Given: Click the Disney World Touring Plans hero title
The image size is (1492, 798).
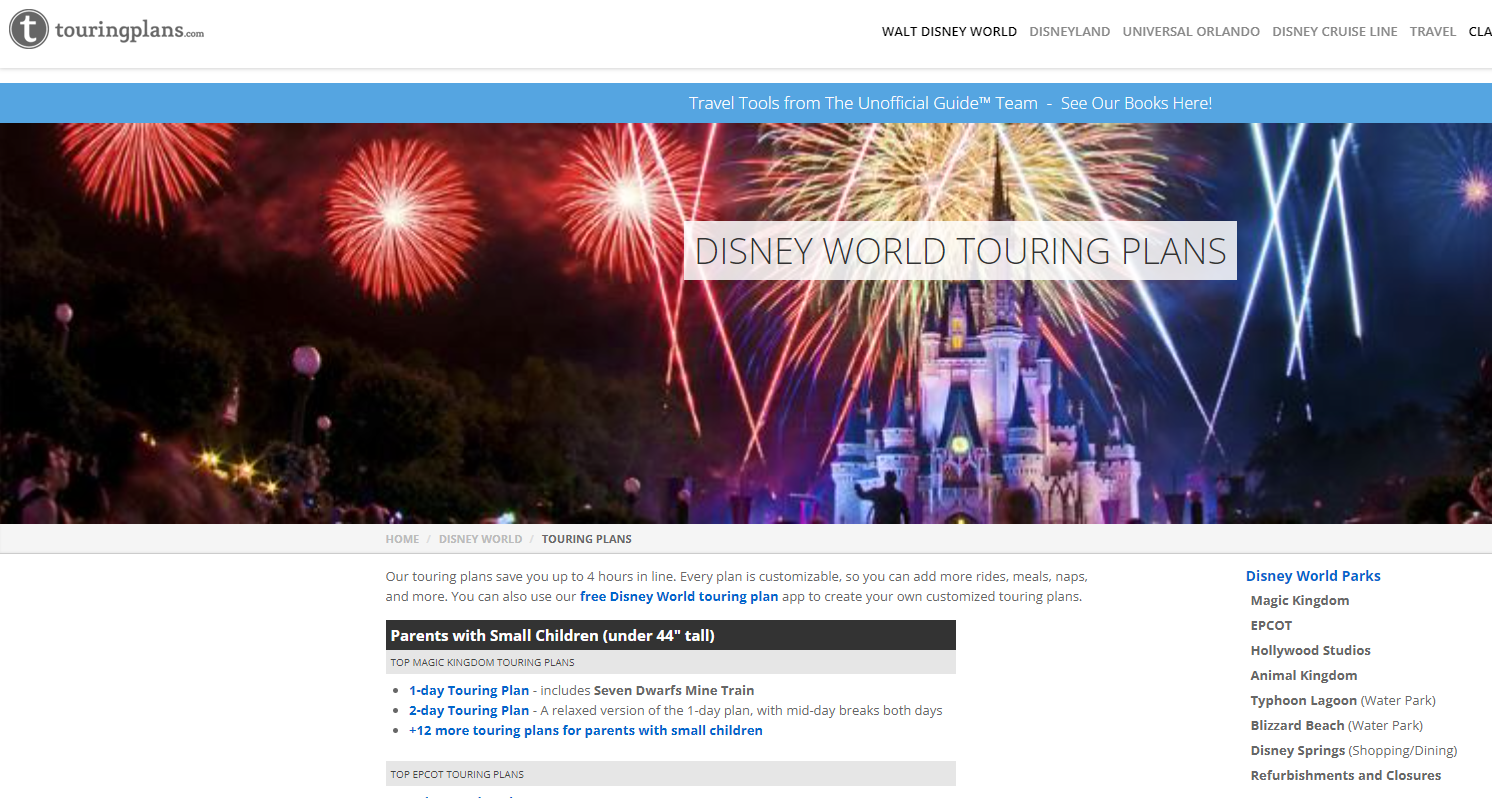Looking at the screenshot, I should click(960, 251).
